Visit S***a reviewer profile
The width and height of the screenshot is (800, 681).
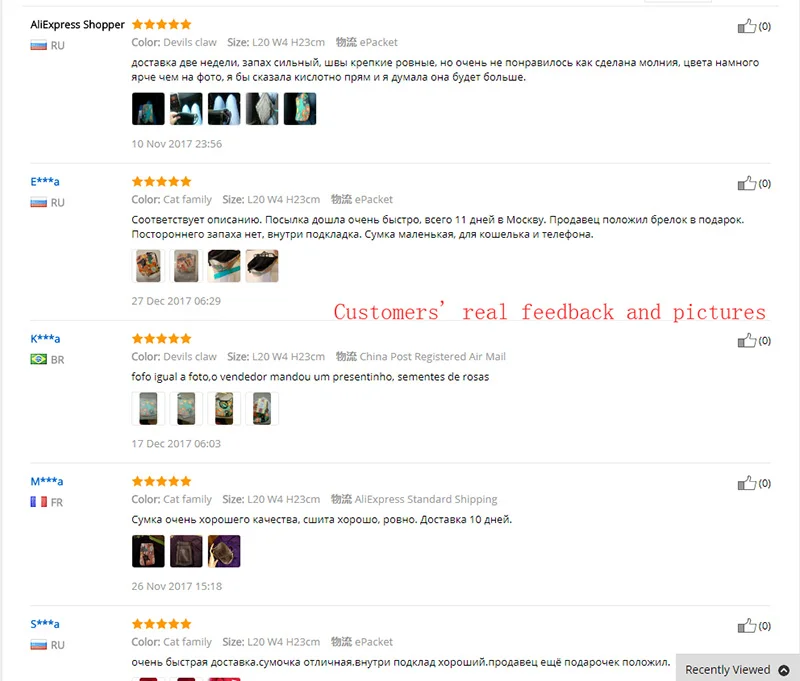(x=45, y=624)
